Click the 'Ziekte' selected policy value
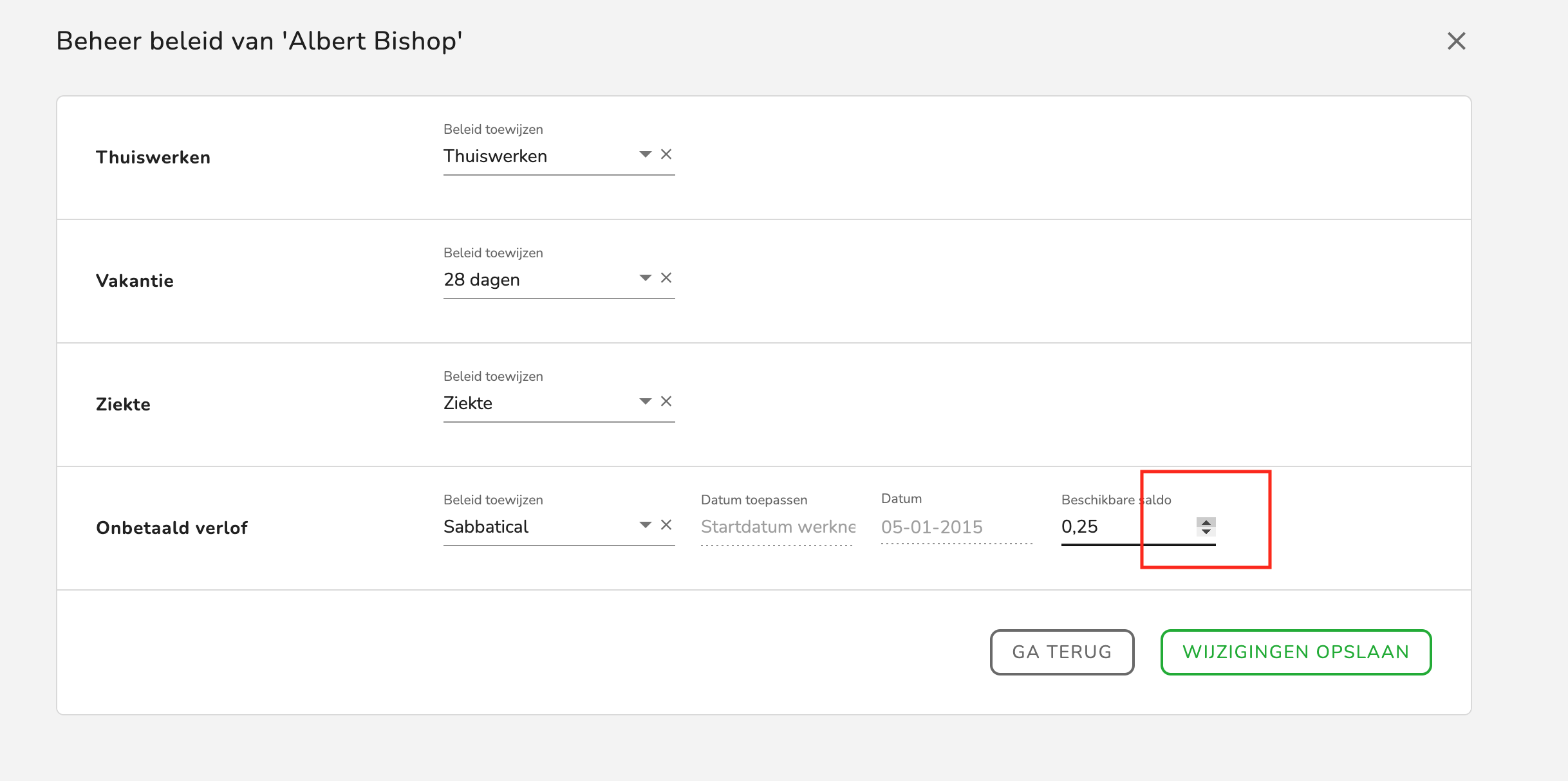1568x781 pixels. (468, 403)
